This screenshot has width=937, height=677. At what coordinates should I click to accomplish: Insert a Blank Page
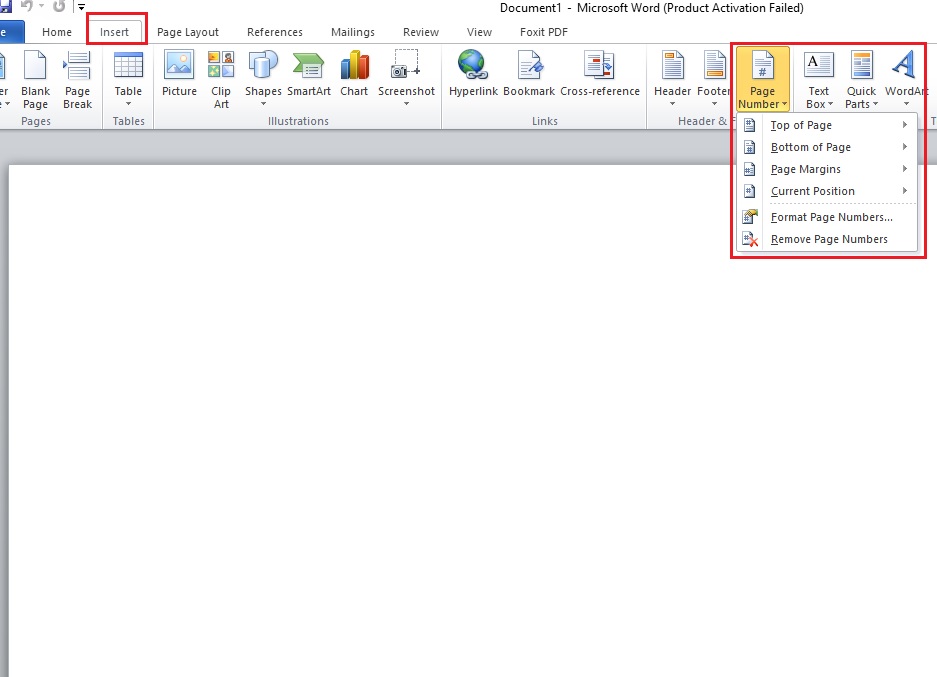tap(35, 80)
